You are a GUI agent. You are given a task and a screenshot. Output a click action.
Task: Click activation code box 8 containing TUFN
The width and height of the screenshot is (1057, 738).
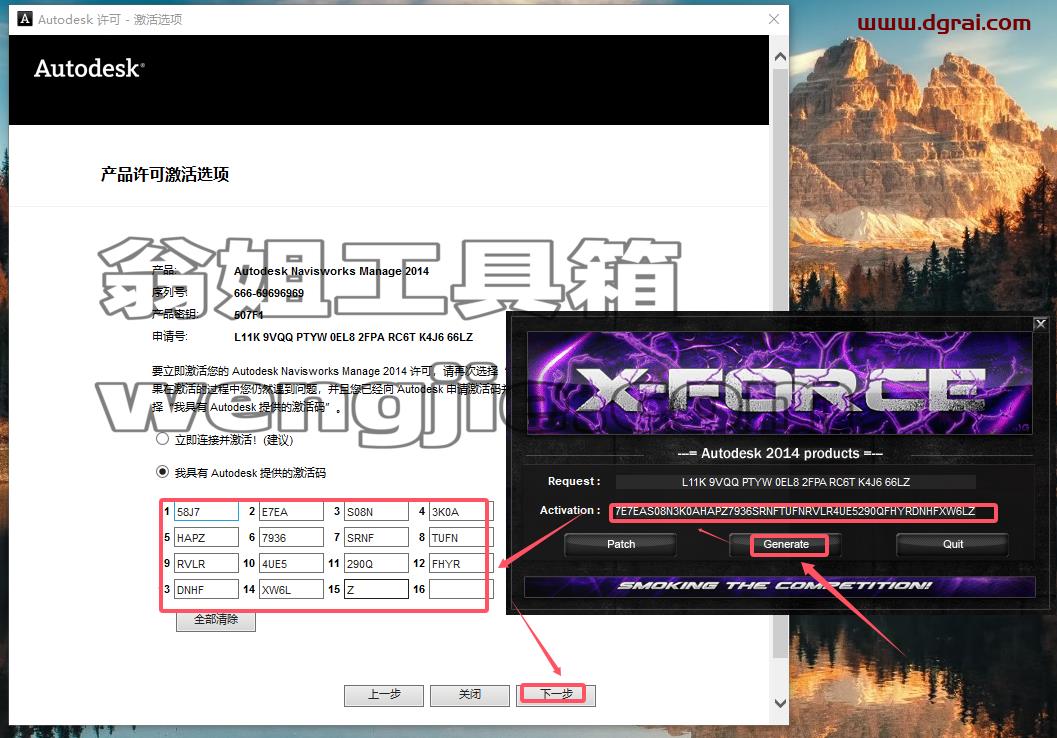point(461,538)
